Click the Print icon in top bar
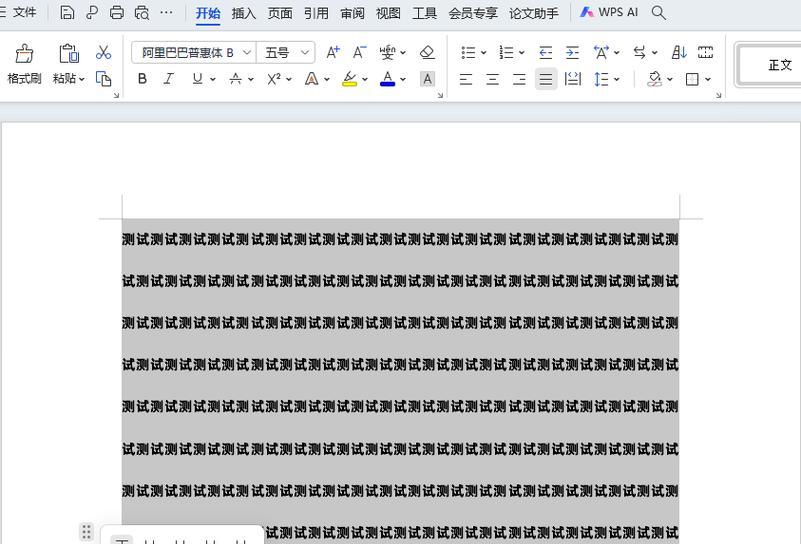Viewport: 801px width, 544px height. pyautogui.click(x=116, y=12)
